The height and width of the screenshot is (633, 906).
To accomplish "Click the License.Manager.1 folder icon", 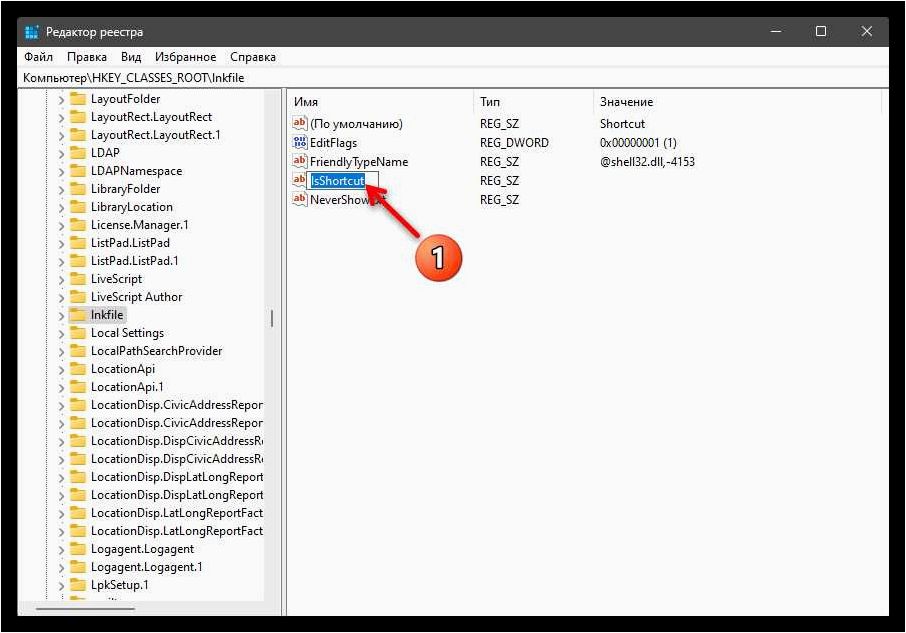I will [x=77, y=225].
